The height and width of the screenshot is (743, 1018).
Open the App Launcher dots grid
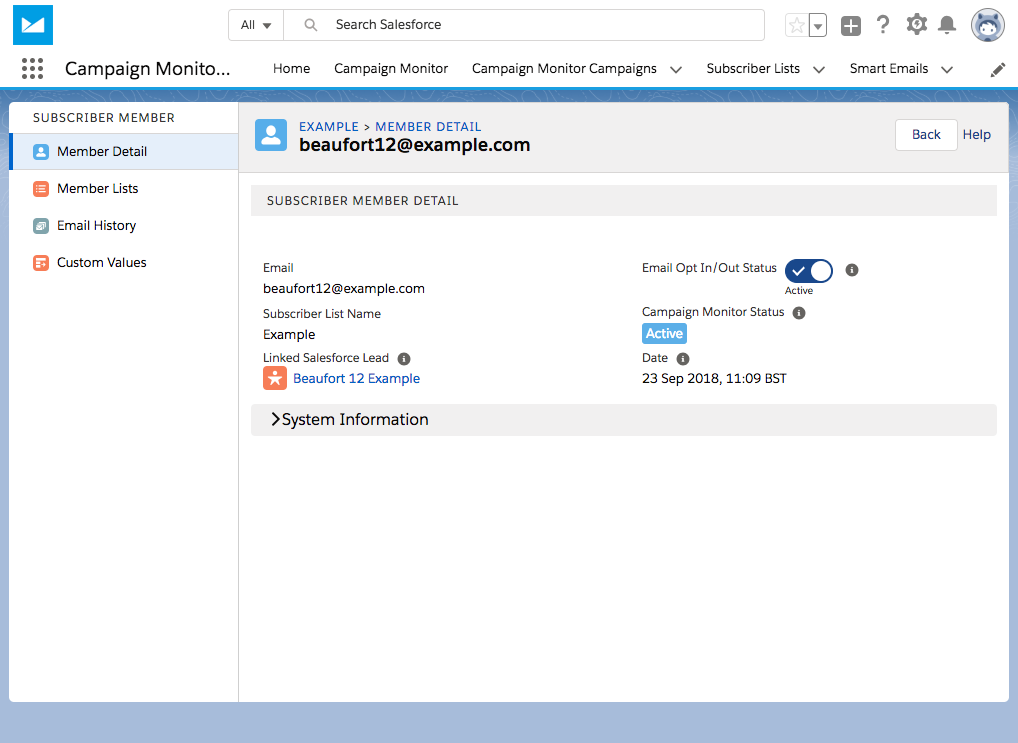32,68
